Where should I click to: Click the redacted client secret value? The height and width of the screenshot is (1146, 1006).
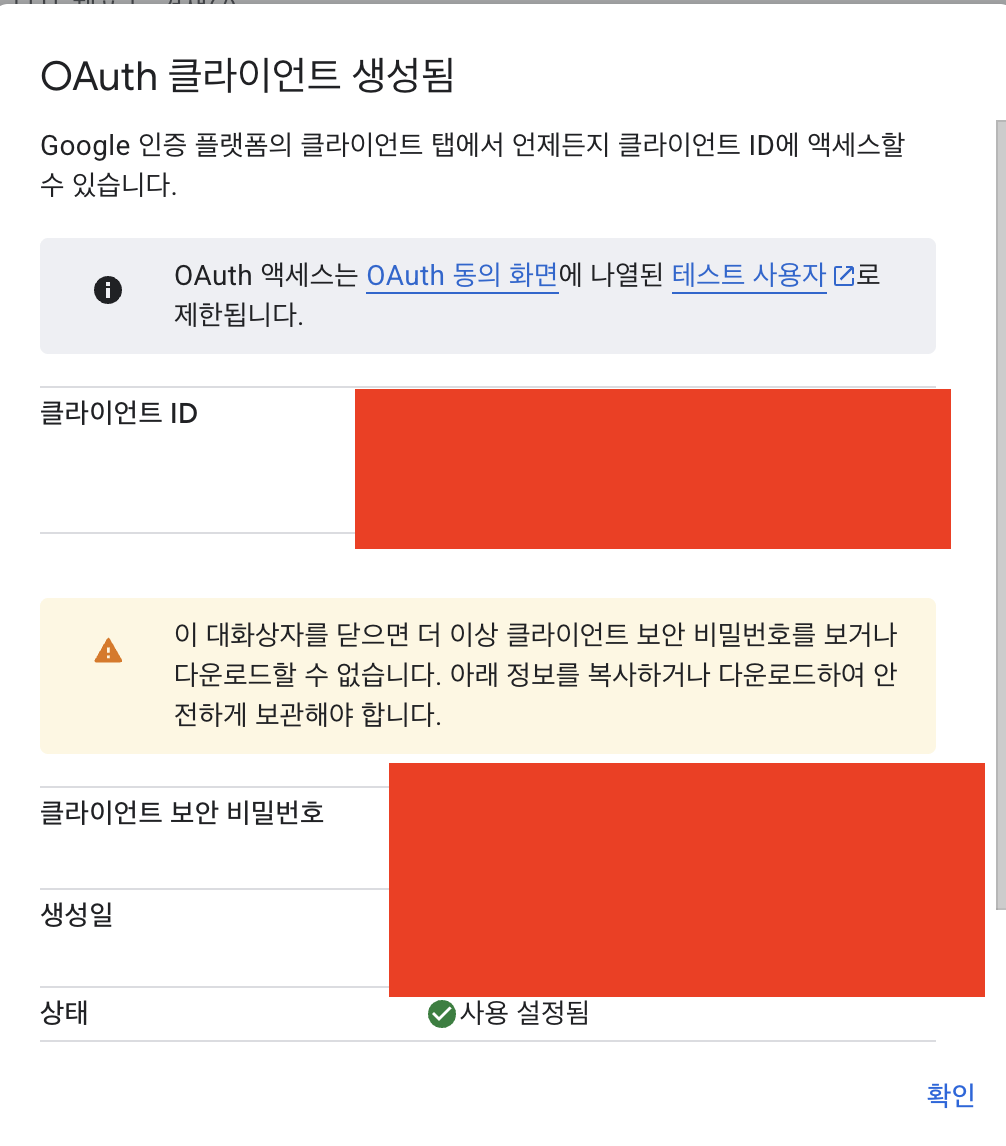[x=686, y=825]
